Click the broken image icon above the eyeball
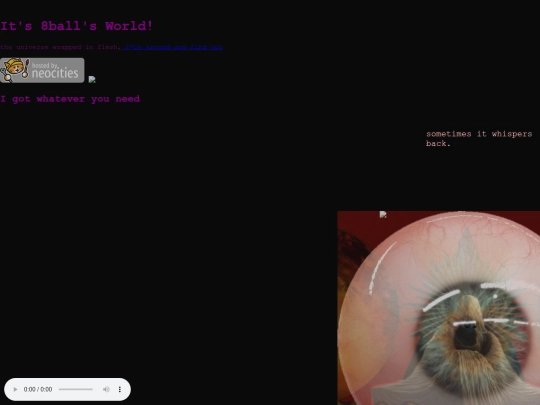This screenshot has height=405, width=540. (x=383, y=215)
